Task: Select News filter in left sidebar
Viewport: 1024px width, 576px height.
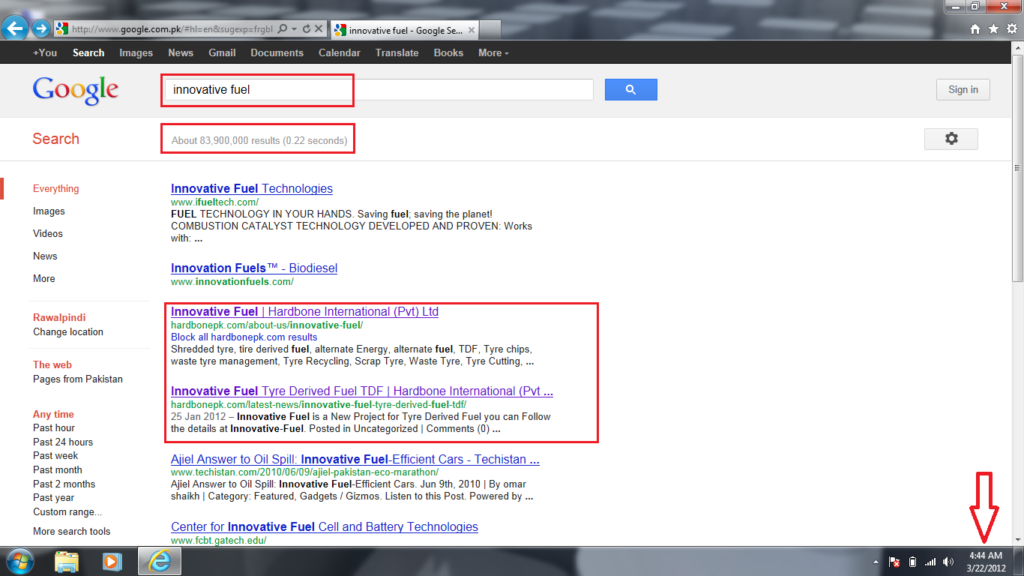Action: click(x=45, y=256)
